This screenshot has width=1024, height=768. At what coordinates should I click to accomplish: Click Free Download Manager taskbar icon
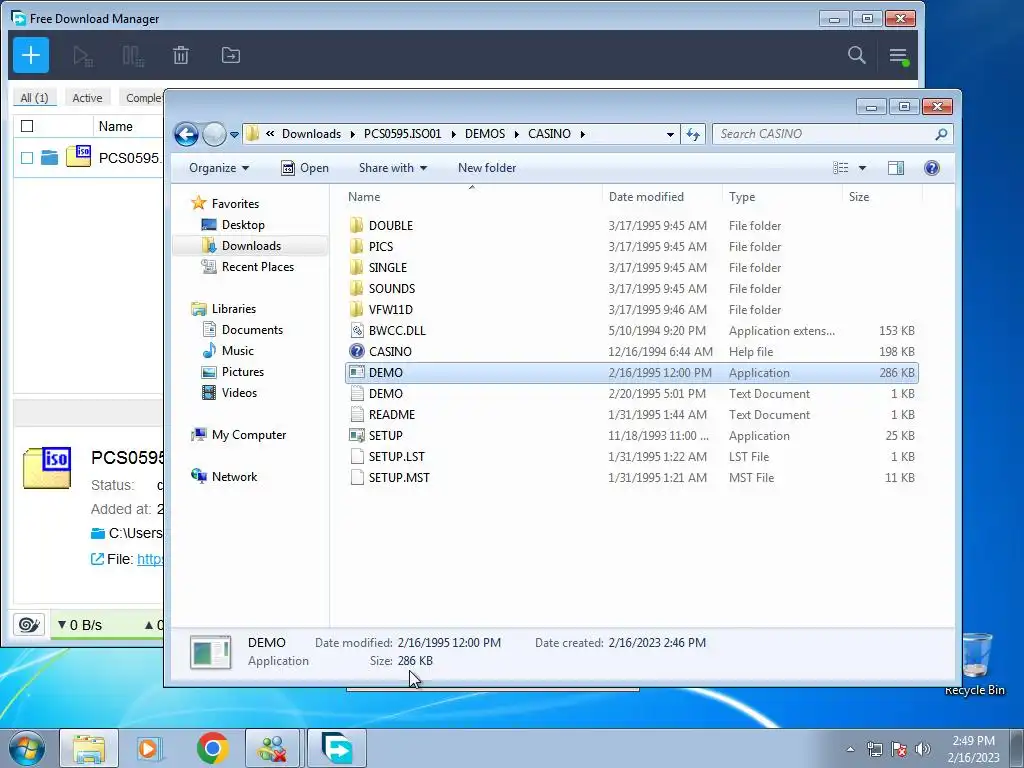pos(337,748)
